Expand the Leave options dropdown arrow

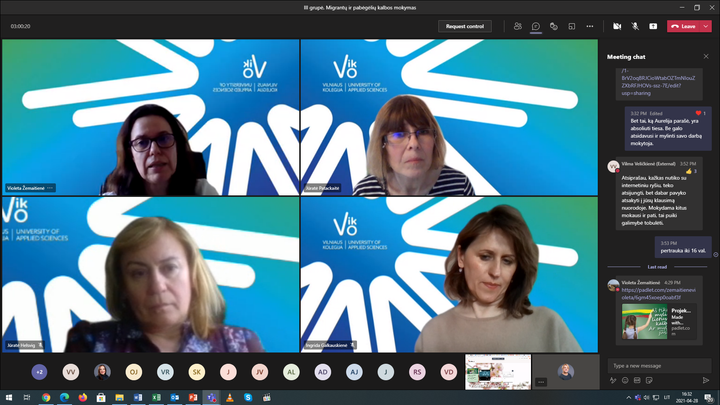coord(705,26)
